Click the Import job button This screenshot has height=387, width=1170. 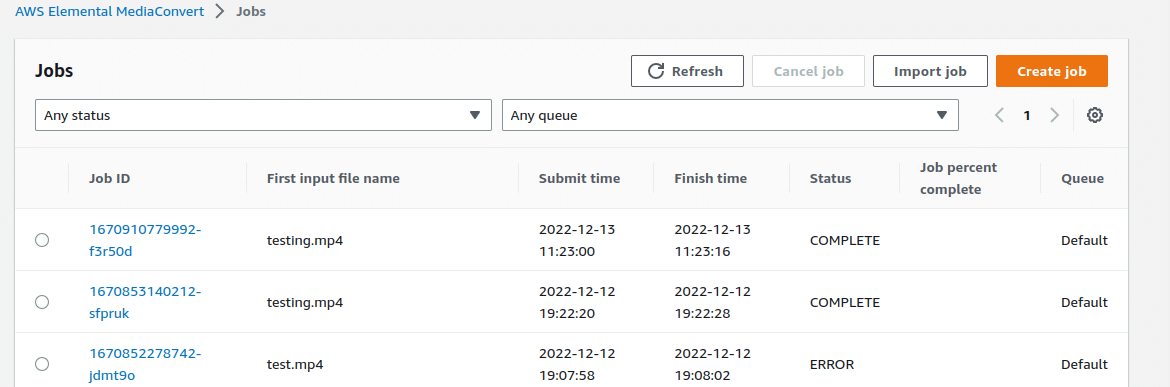(930, 72)
